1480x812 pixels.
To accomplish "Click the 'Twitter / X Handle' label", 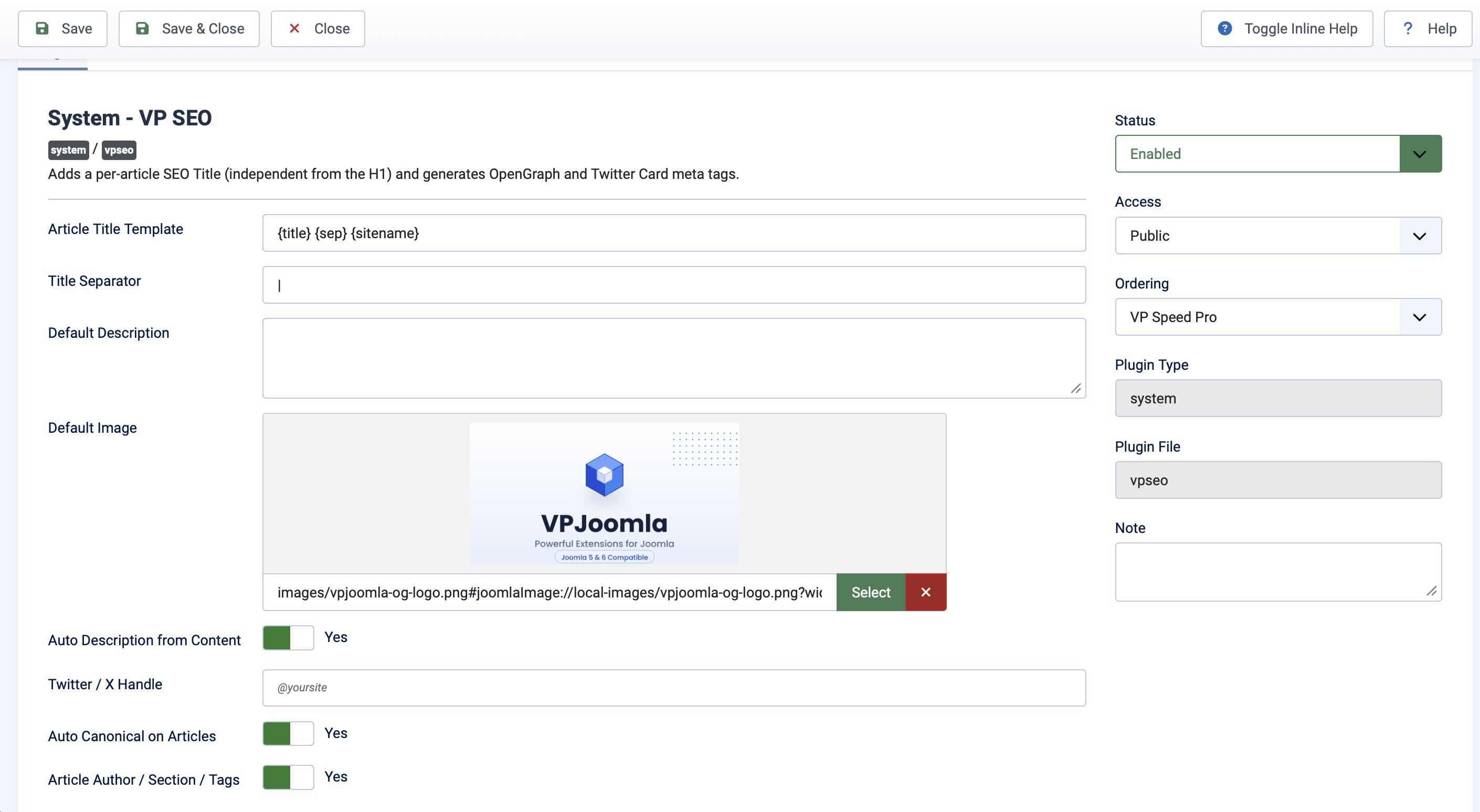I will pos(105,684).
